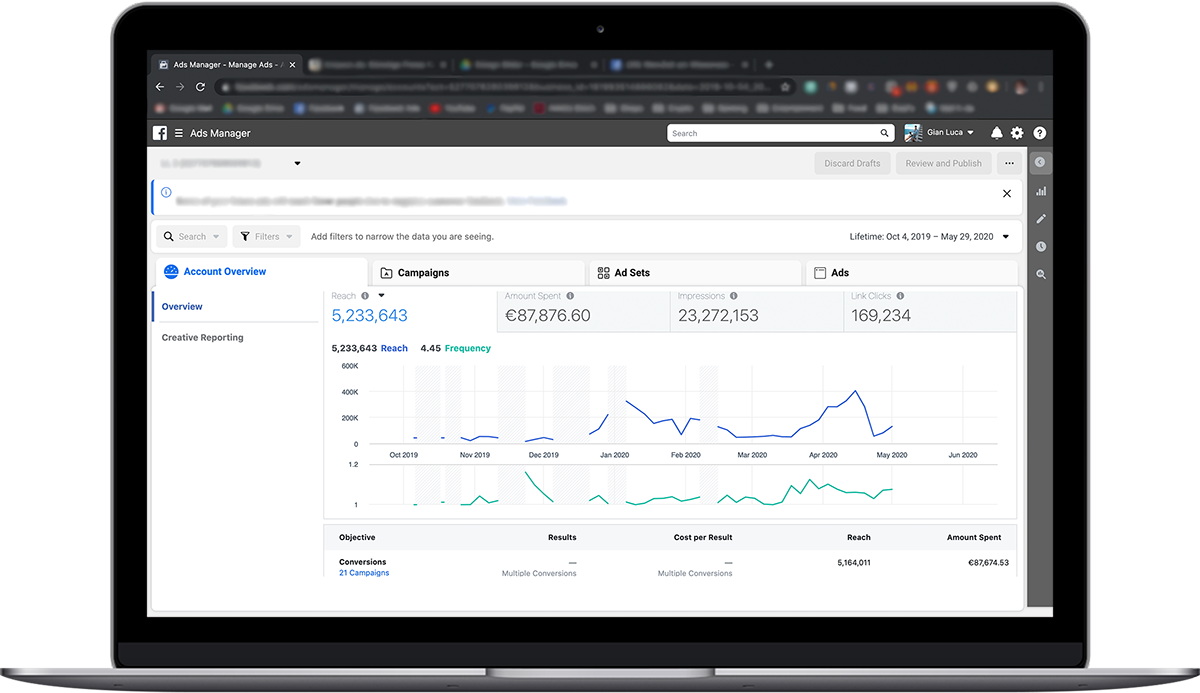Expand the Gian Luca account menu
Image resolution: width=1200 pixels, height=693 pixels.
pos(971,133)
